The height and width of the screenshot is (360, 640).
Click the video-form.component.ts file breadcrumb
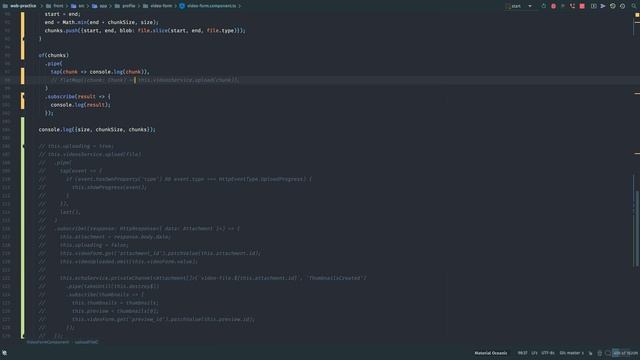tap(211, 6)
